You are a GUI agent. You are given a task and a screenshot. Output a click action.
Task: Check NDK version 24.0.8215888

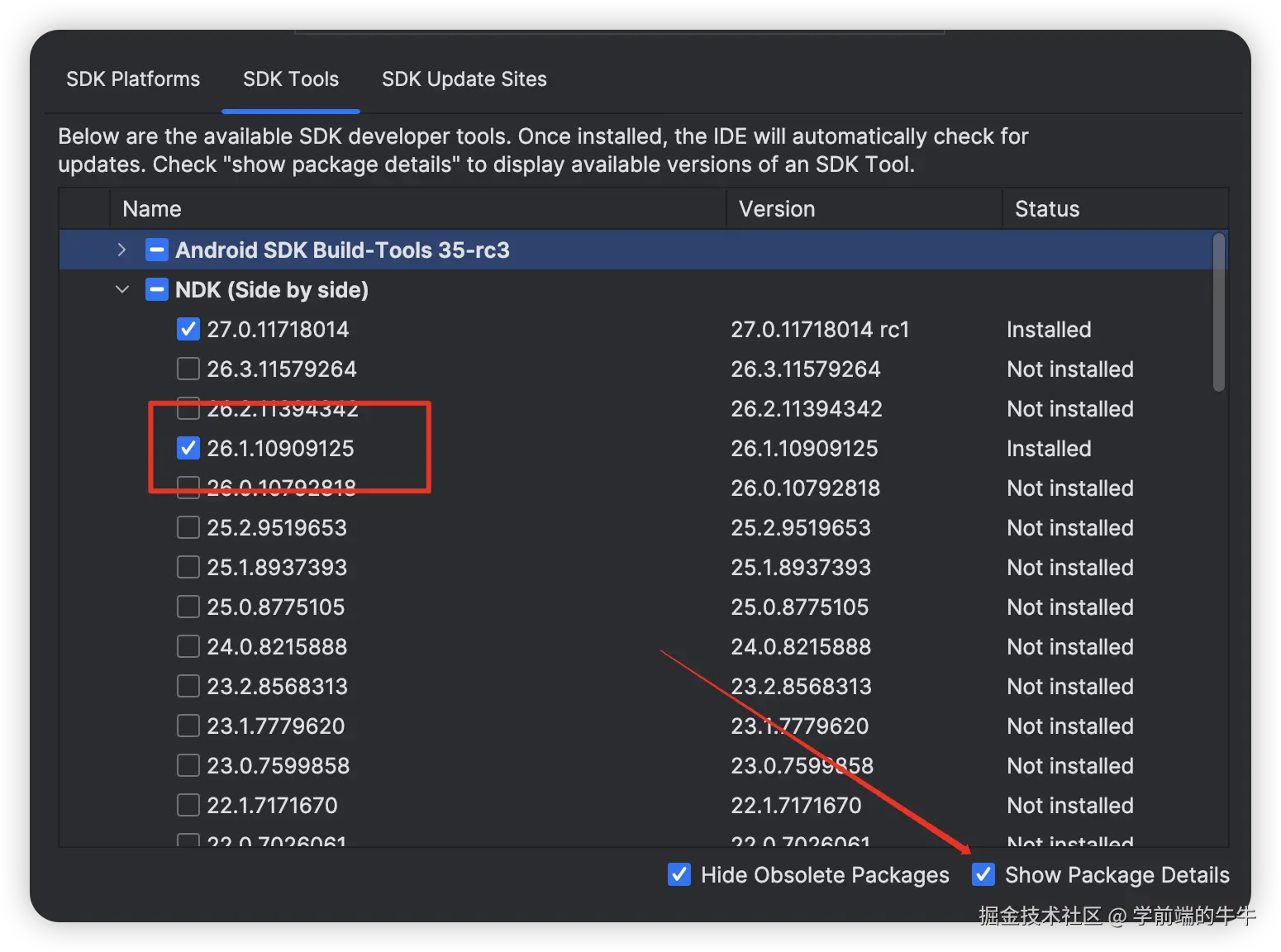click(x=188, y=646)
